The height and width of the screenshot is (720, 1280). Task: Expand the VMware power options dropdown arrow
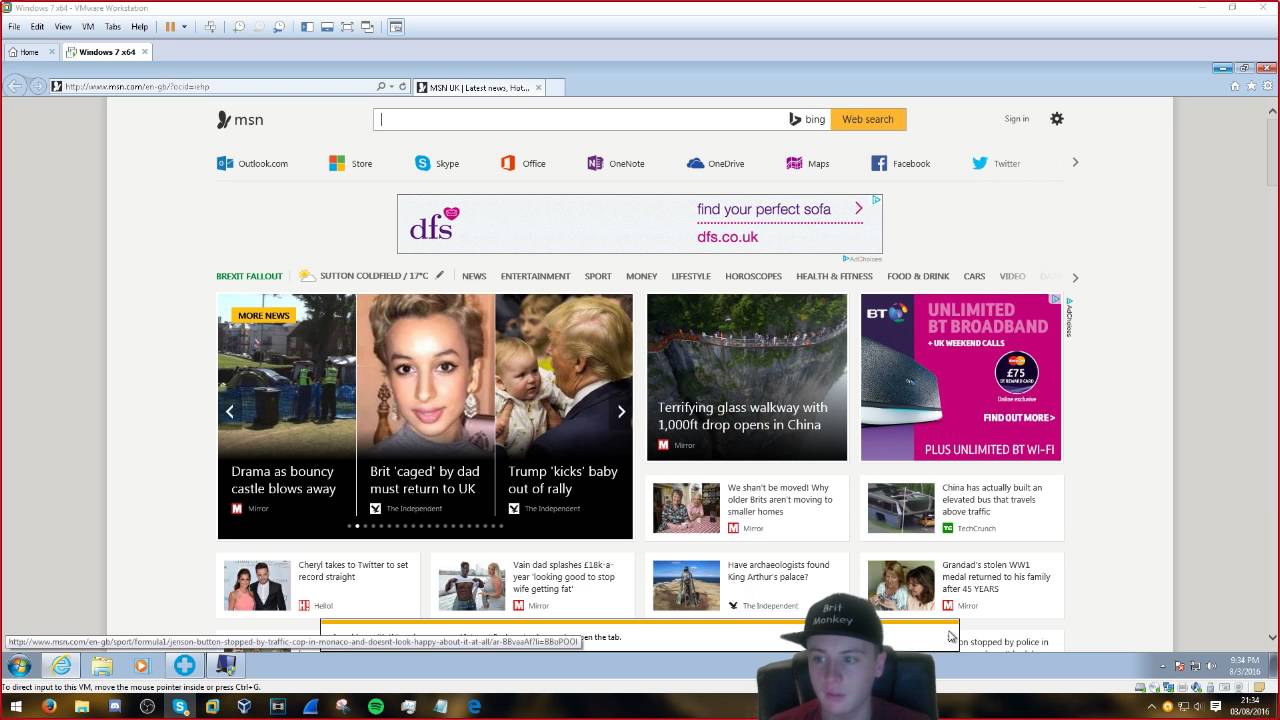pyautogui.click(x=184, y=27)
